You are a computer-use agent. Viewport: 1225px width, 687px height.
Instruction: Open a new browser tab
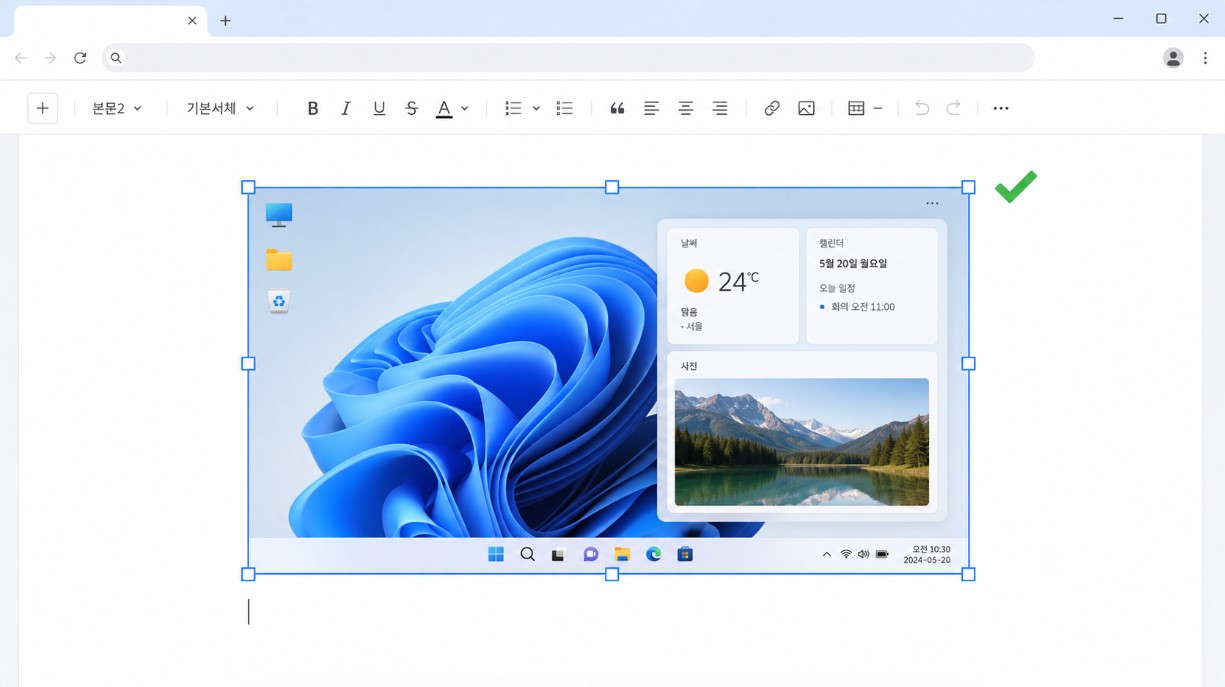click(x=225, y=20)
